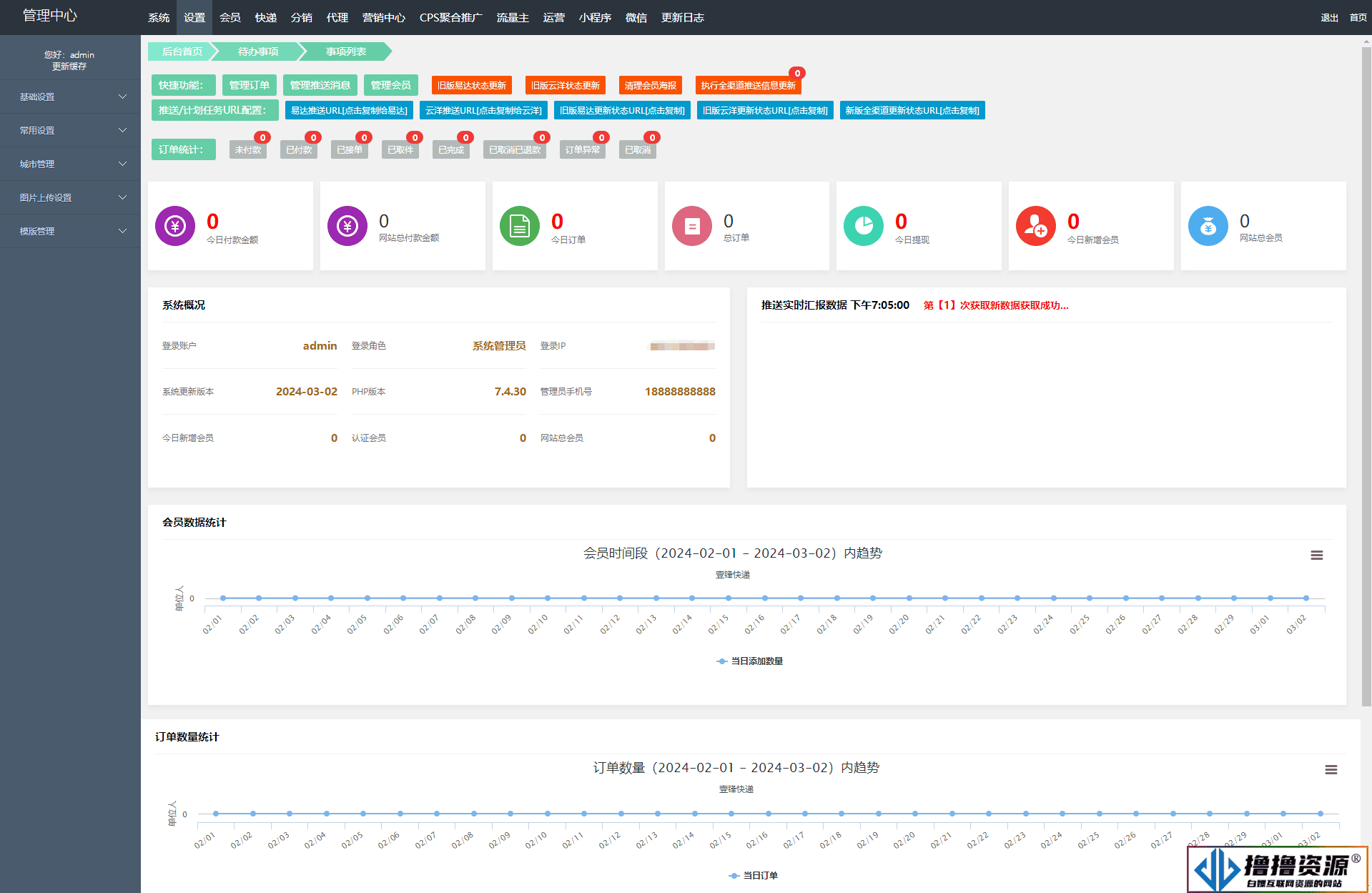
Task: Open the 流量主 top menu
Action: click(513, 17)
